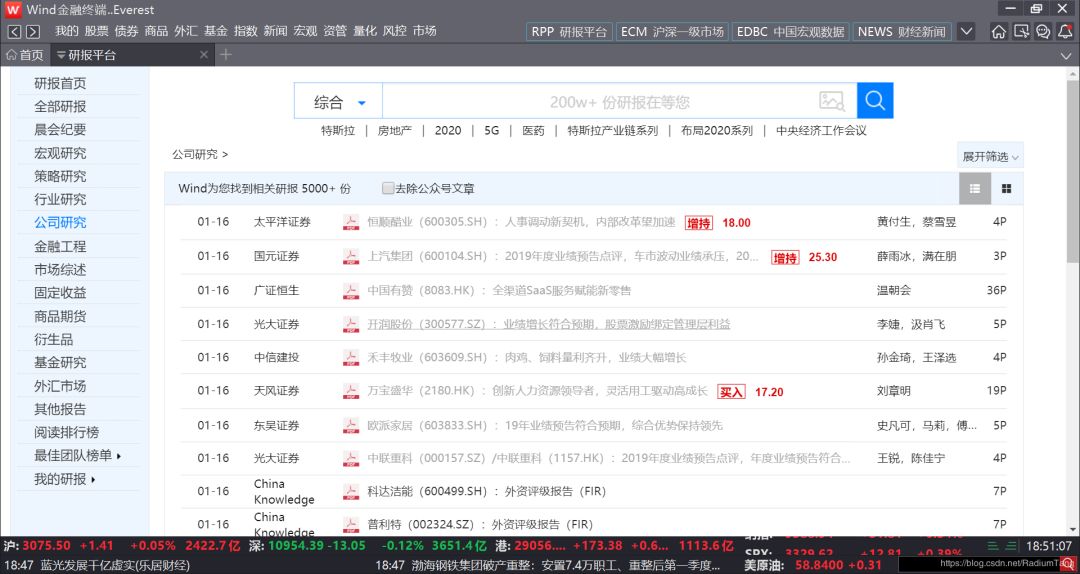1080x574 pixels.
Task: Open the 市场 menu
Action: [x=424, y=31]
